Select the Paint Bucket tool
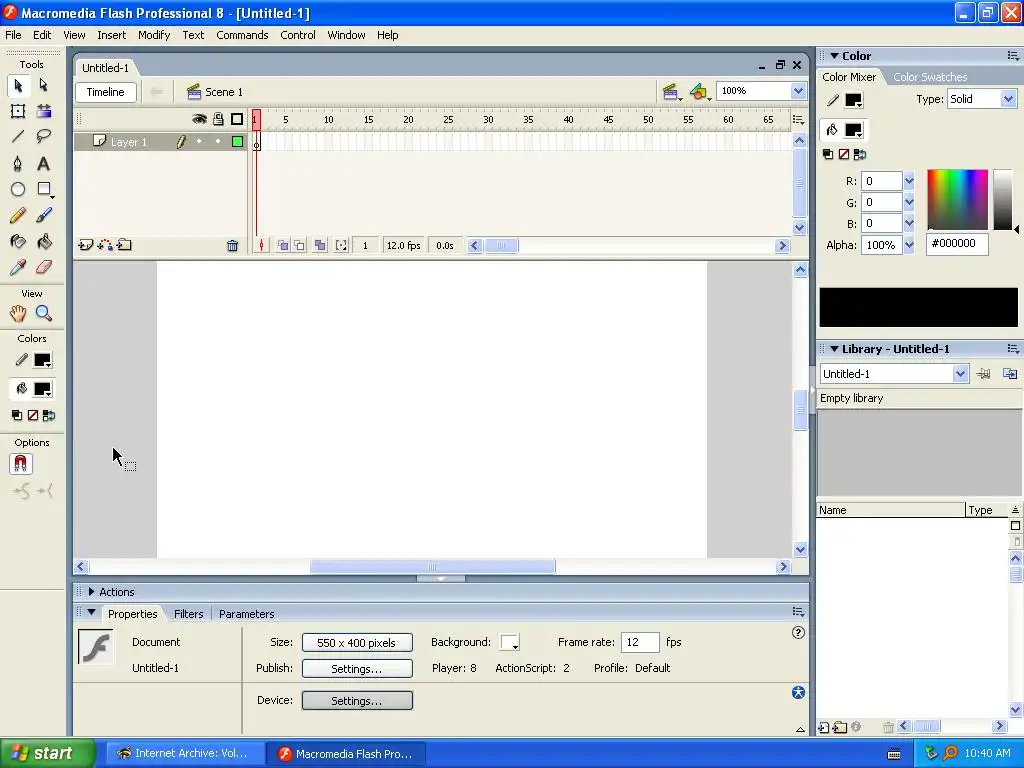Image resolution: width=1024 pixels, height=768 pixels. click(44, 242)
